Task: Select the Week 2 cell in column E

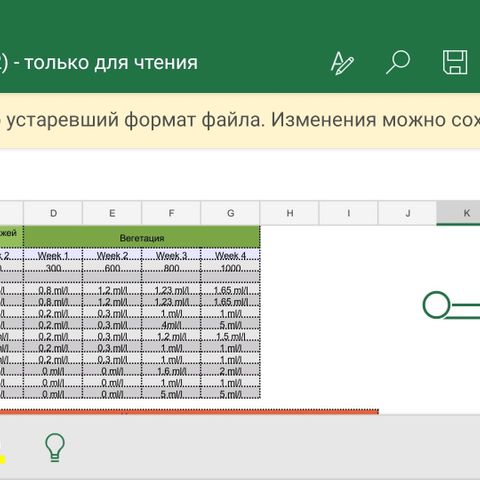Action: click(x=112, y=255)
